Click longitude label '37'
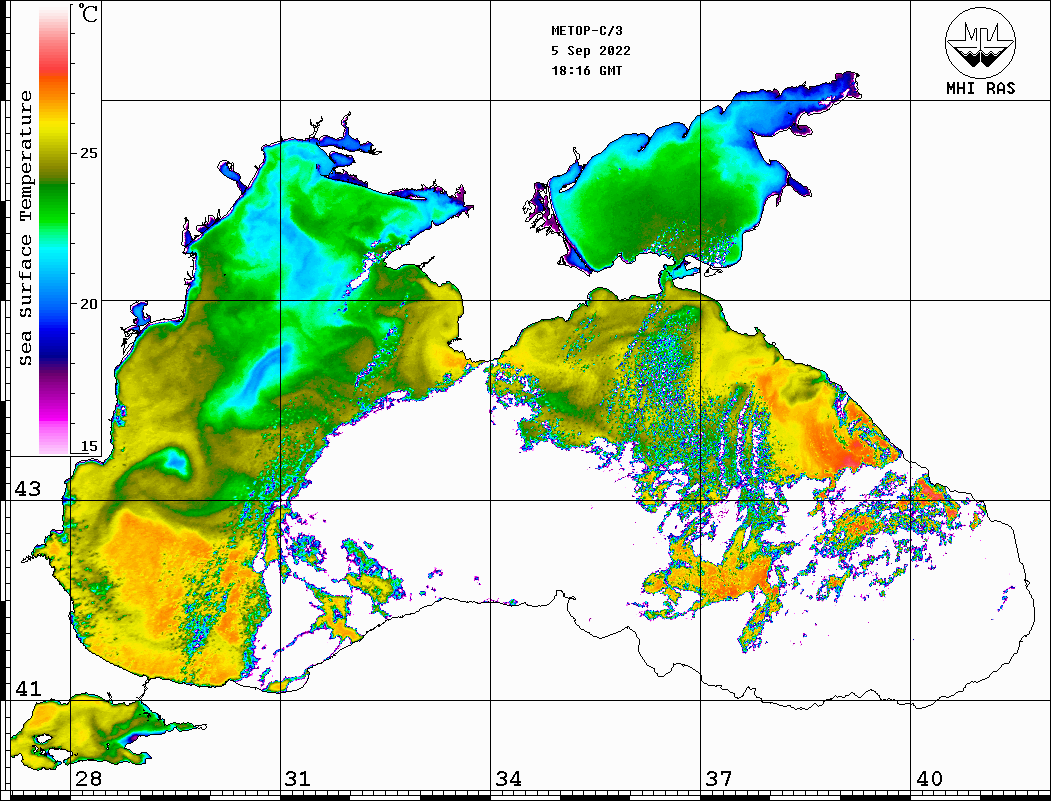 click(719, 778)
